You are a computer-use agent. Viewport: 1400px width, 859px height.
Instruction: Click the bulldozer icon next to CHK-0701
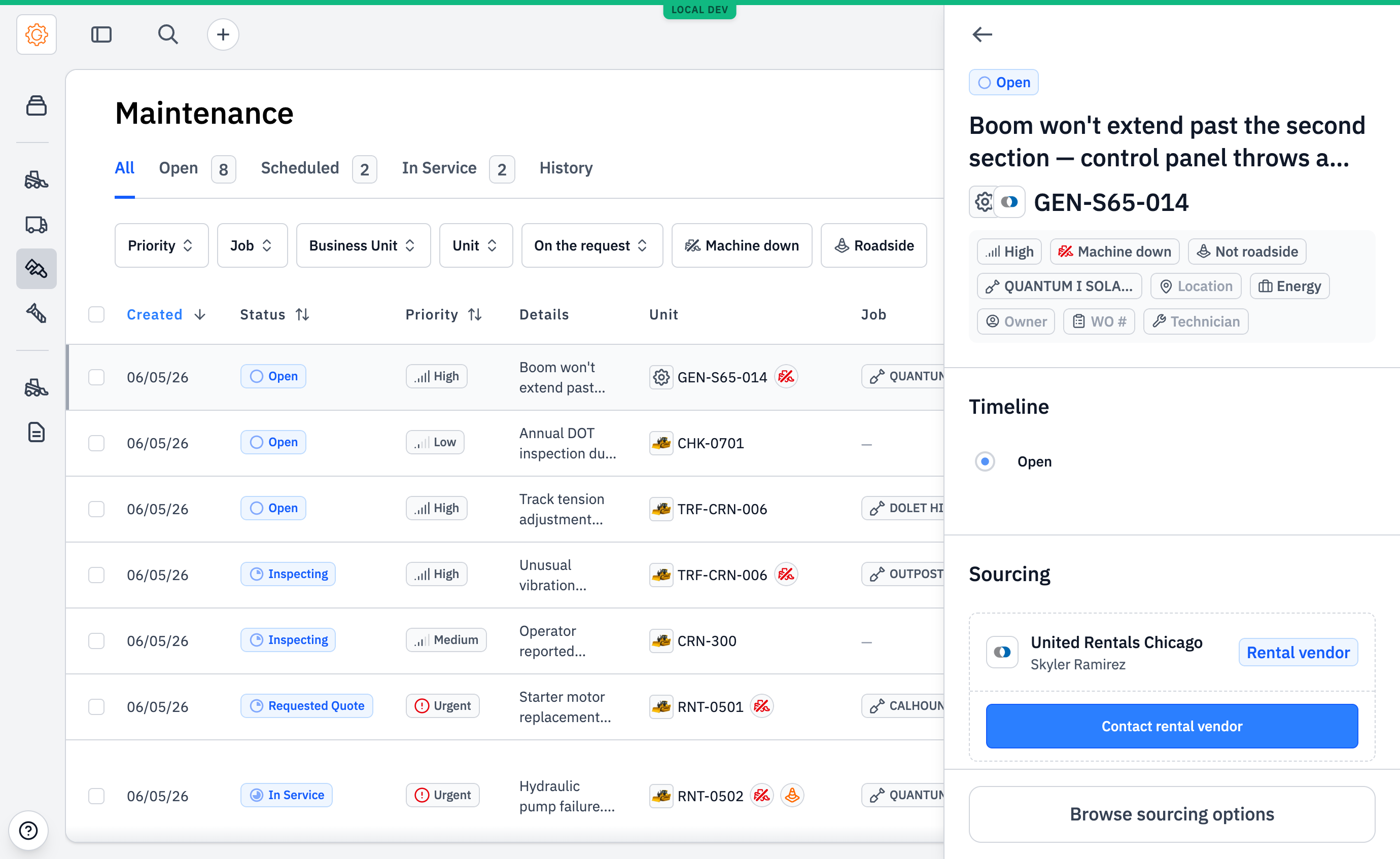pyautogui.click(x=661, y=443)
